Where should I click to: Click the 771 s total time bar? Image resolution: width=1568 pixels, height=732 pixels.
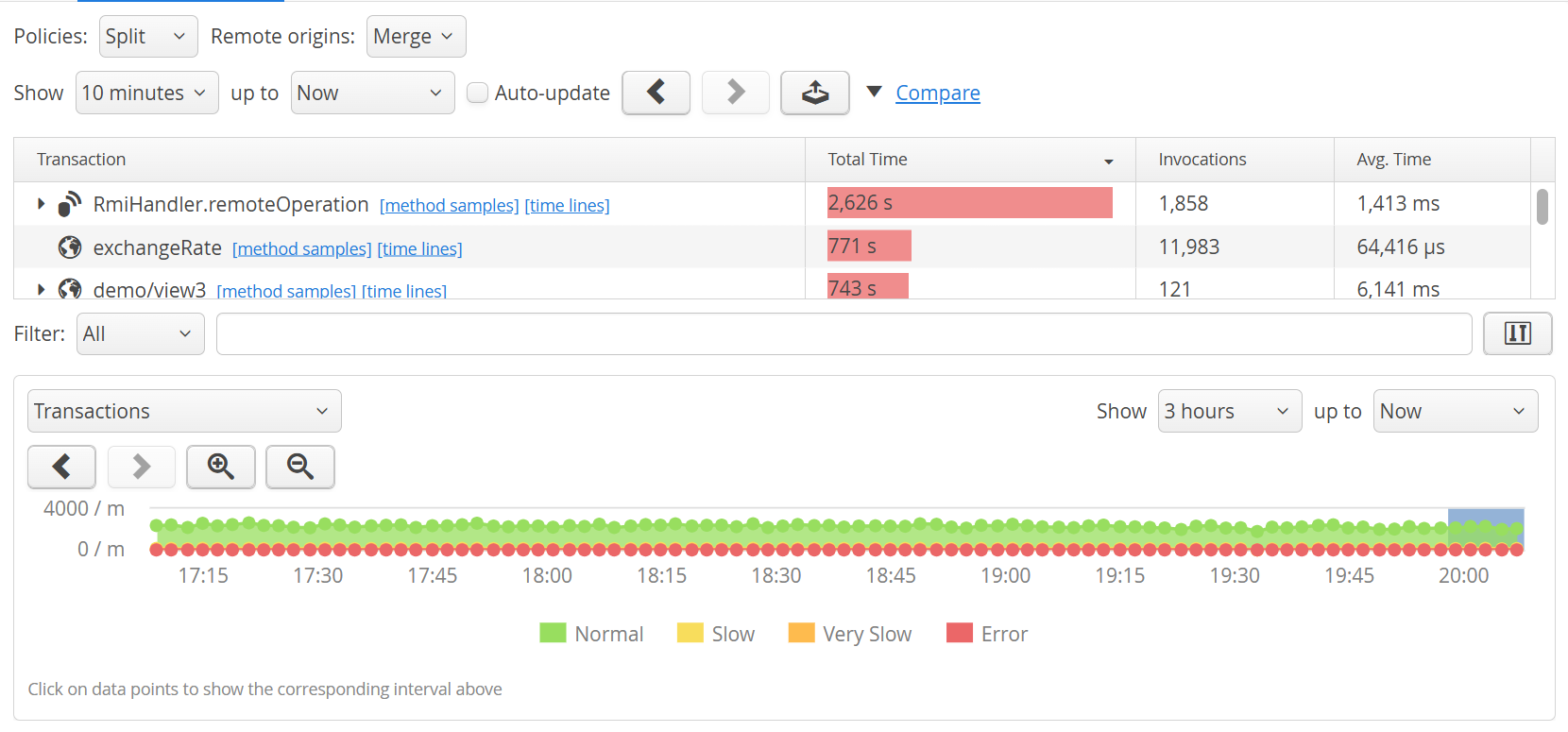(869, 246)
